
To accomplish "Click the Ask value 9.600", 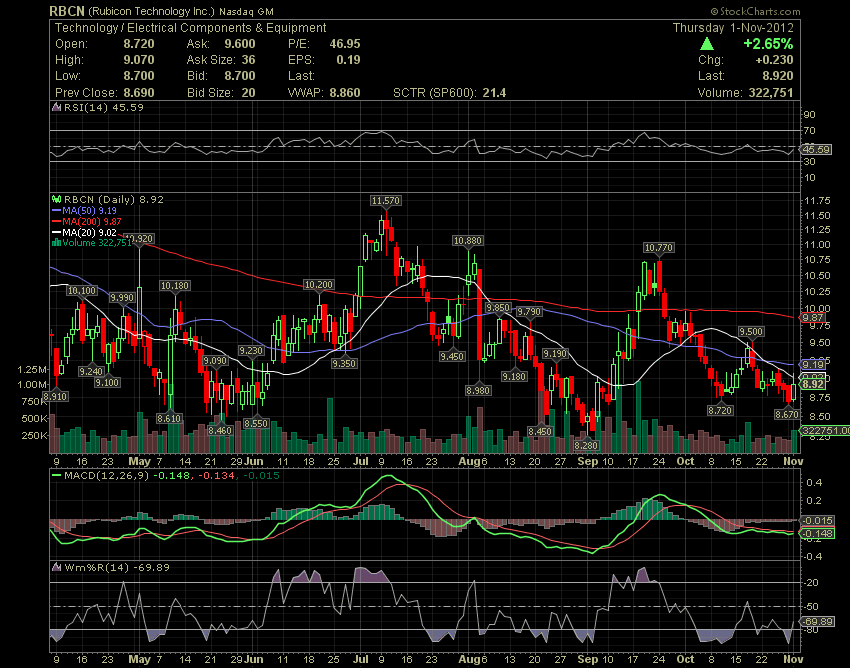I will point(240,44).
